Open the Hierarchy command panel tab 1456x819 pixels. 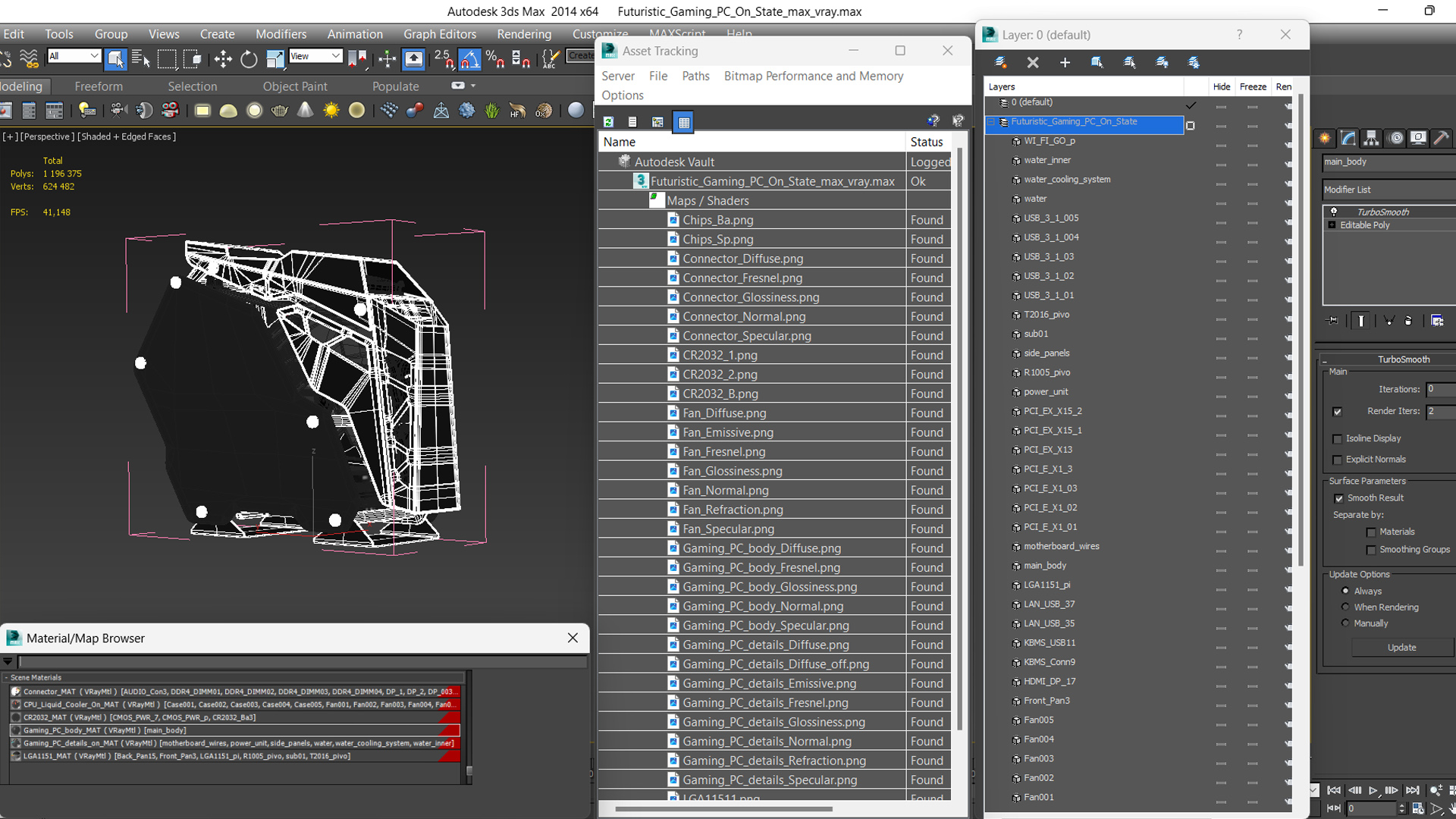pyautogui.click(x=1371, y=138)
